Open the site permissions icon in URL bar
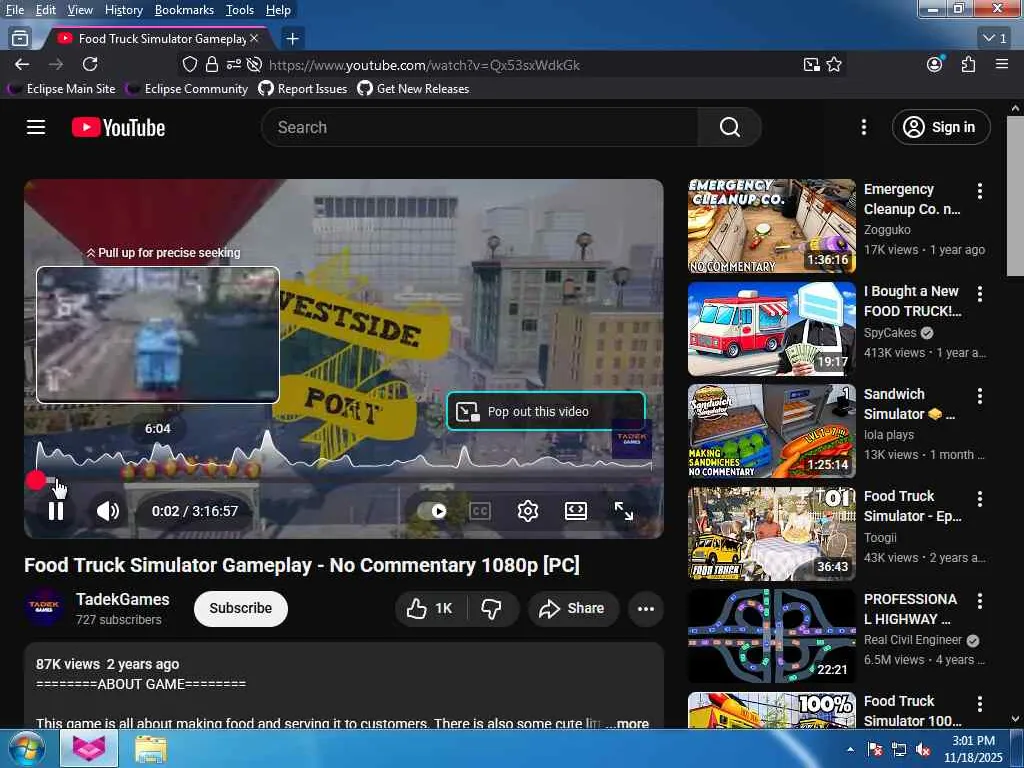1024x768 pixels. click(x=233, y=64)
